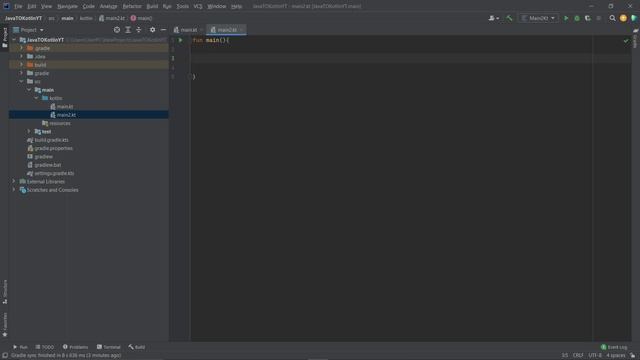Click JavaTOKotlinYT breadcrumb in navigation bar
The image size is (640, 360).
click(x=23, y=18)
